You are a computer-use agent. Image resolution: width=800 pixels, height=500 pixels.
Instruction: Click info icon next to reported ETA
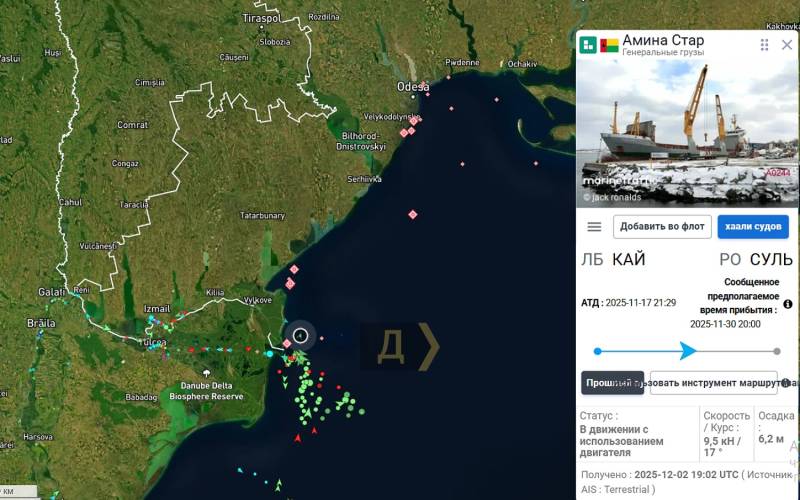pos(788,304)
